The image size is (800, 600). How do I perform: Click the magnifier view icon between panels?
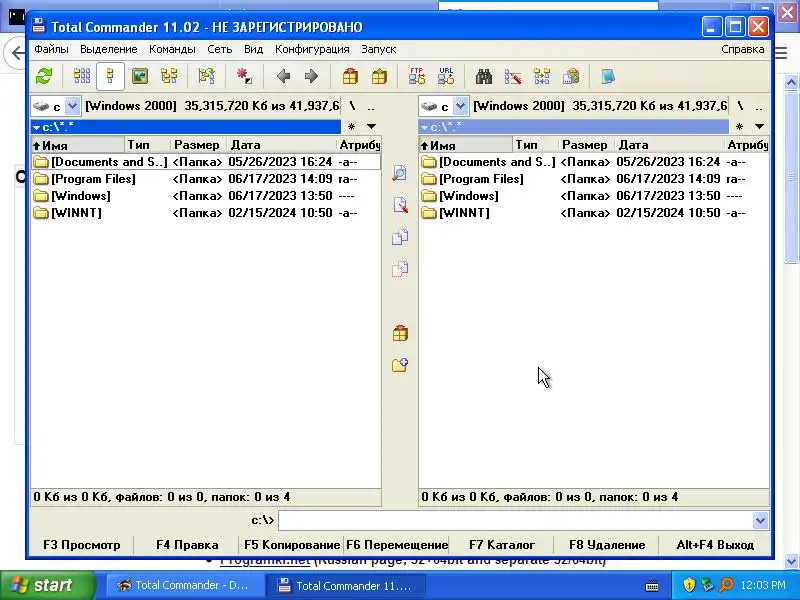point(400,173)
